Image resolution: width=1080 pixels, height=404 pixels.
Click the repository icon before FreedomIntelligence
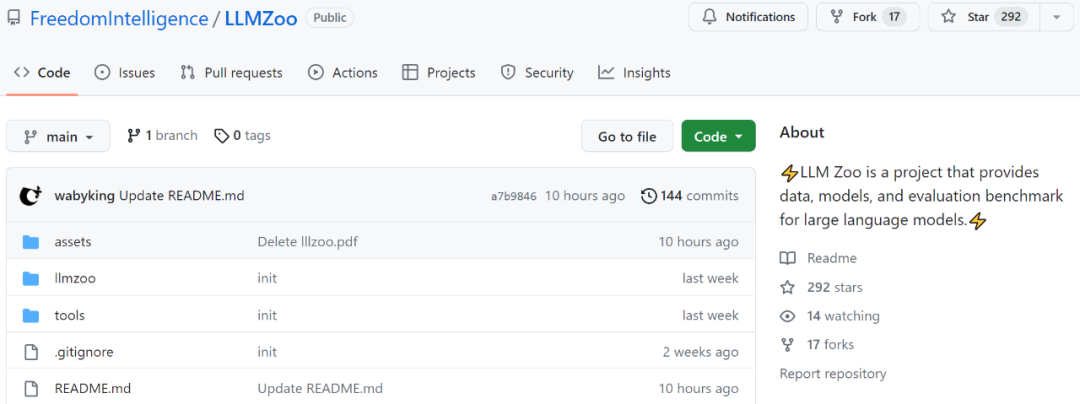[x=14, y=18]
